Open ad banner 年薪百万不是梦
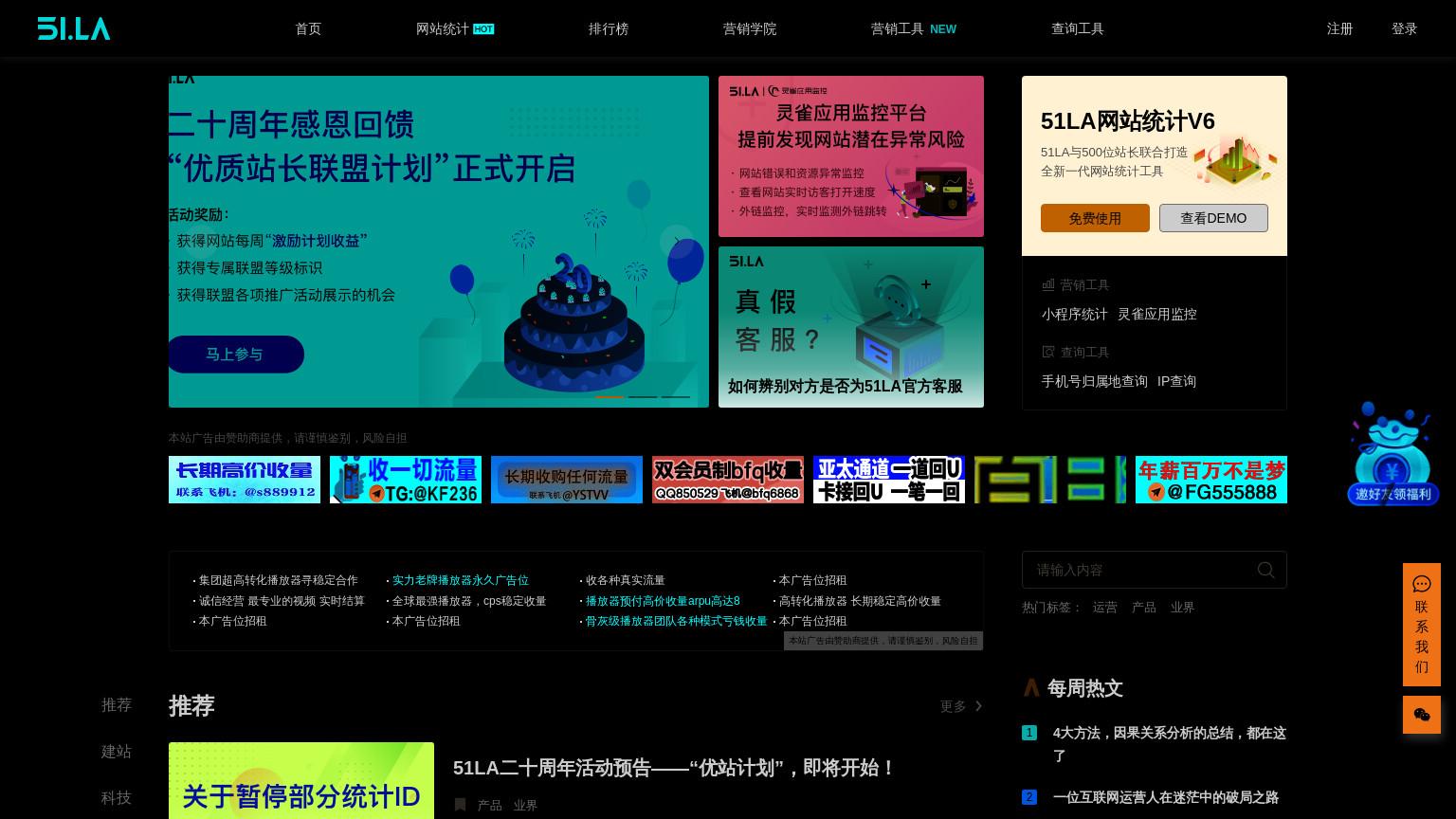 pyautogui.click(x=1211, y=480)
